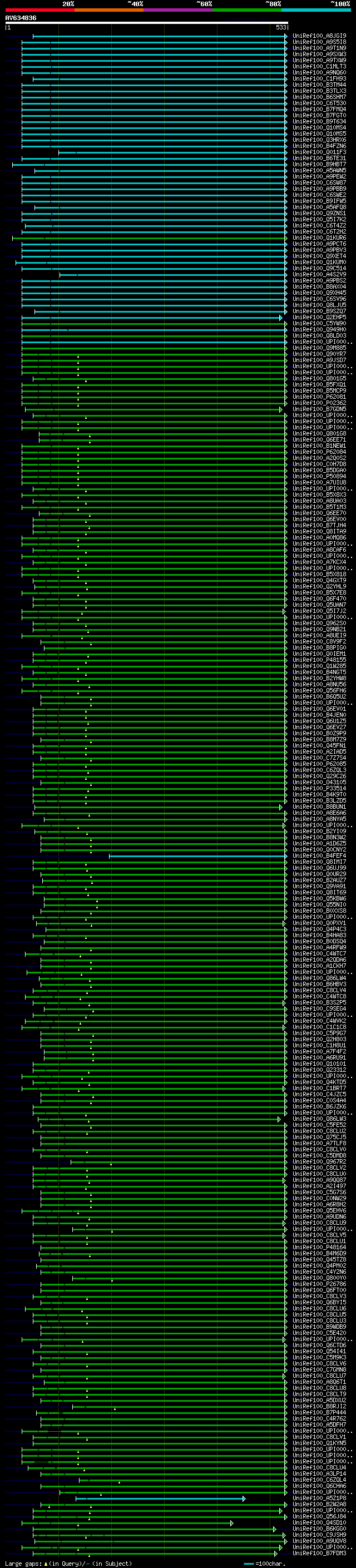The height and width of the screenshot is (1568, 356).
Task: Select the UniRef100_Q4P4C3 label
Action: pyautogui.click(x=319, y=929)
